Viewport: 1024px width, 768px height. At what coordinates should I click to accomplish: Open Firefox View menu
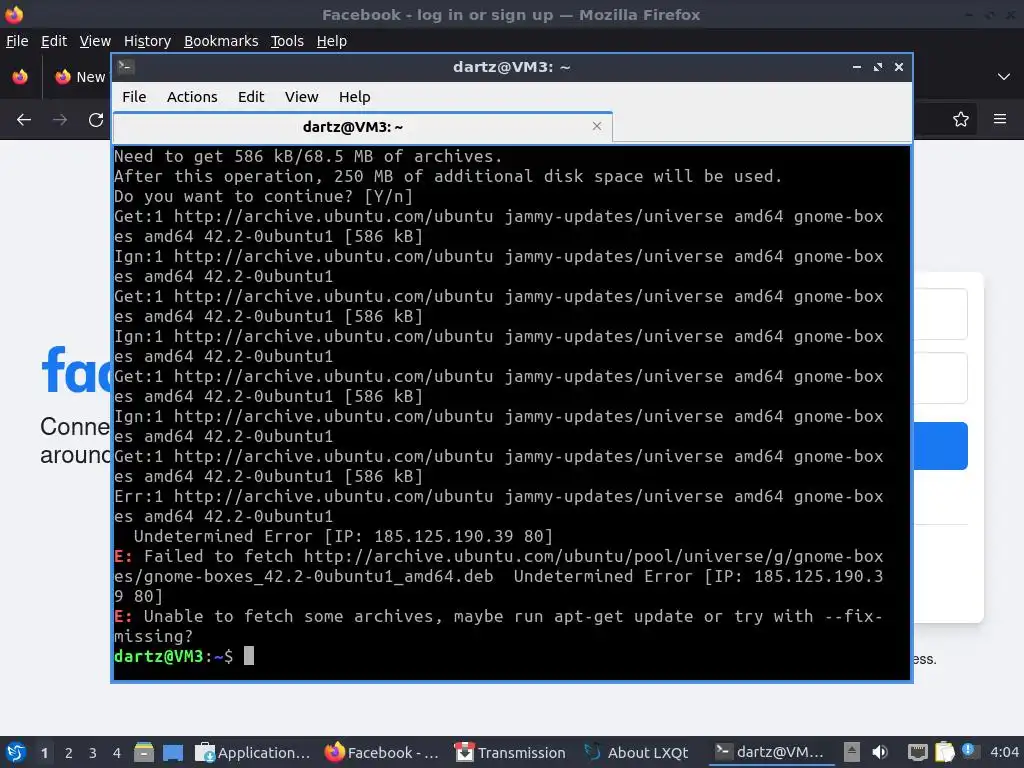[x=95, y=40]
